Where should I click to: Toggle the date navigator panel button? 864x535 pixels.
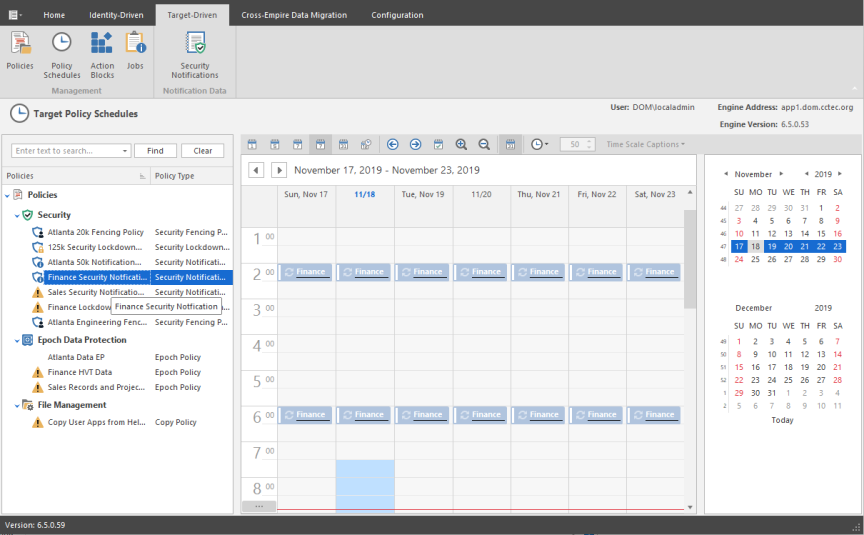(510, 144)
